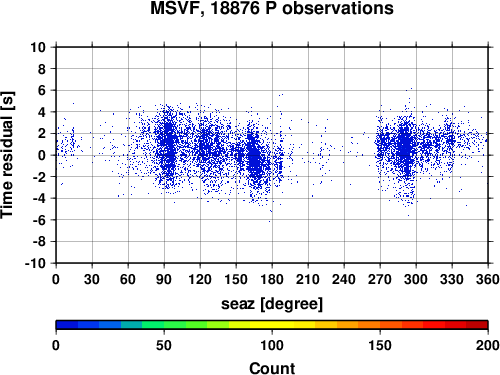Select the dark blue segment at colorbar start

(x=67, y=325)
